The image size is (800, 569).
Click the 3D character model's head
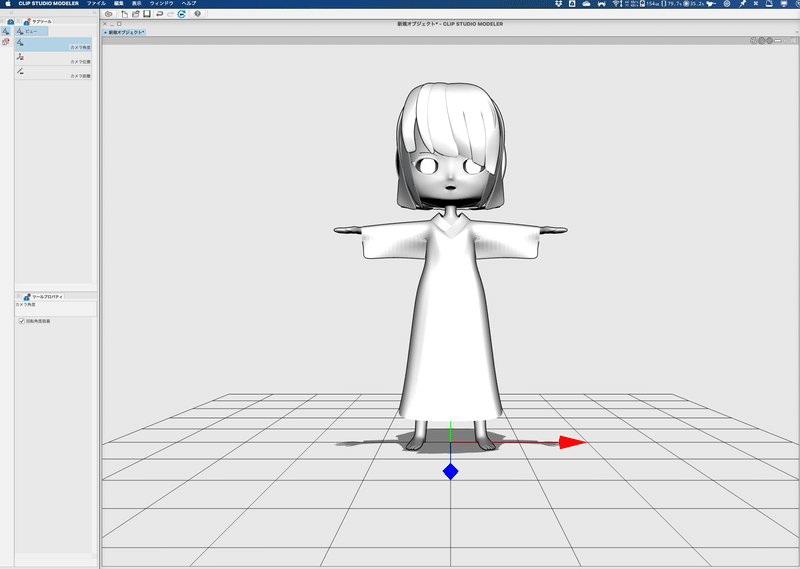[450, 145]
